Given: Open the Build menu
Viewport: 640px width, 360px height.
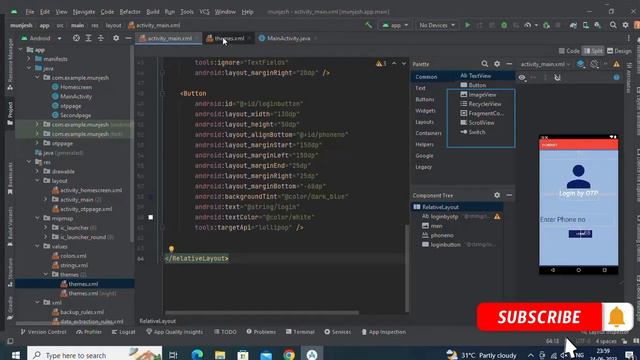Looking at the screenshot, I should pyautogui.click(x=153, y=12).
